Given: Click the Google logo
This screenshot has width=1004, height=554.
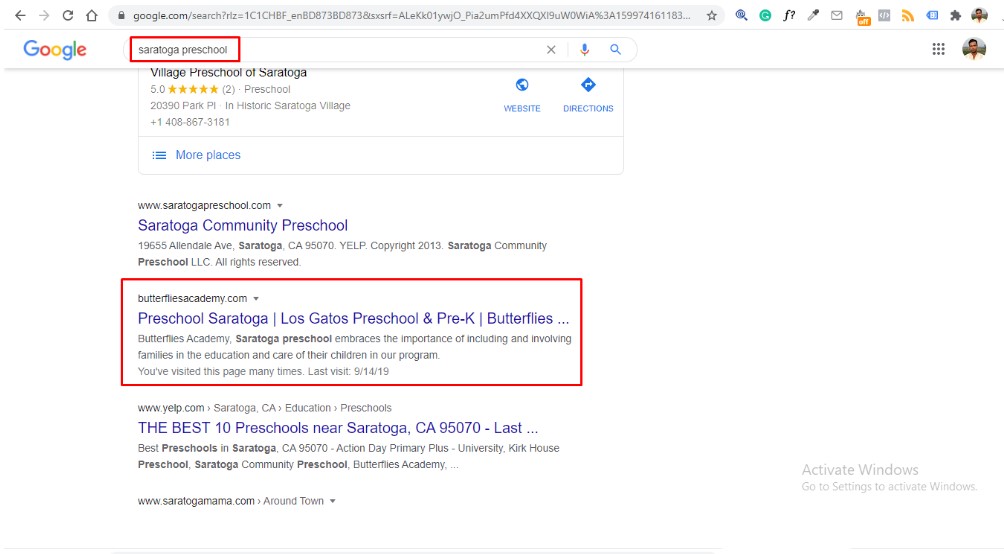Looking at the screenshot, I should 55,50.
